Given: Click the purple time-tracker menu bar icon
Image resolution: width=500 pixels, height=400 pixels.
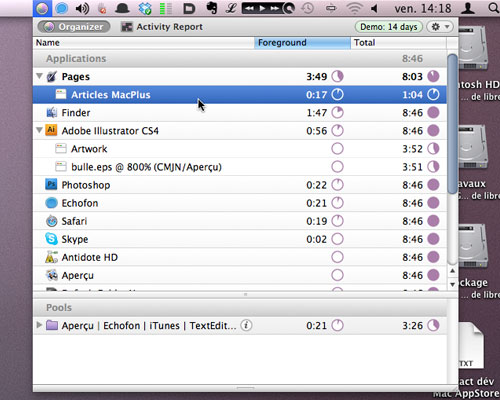Looking at the screenshot, I should (42, 8).
